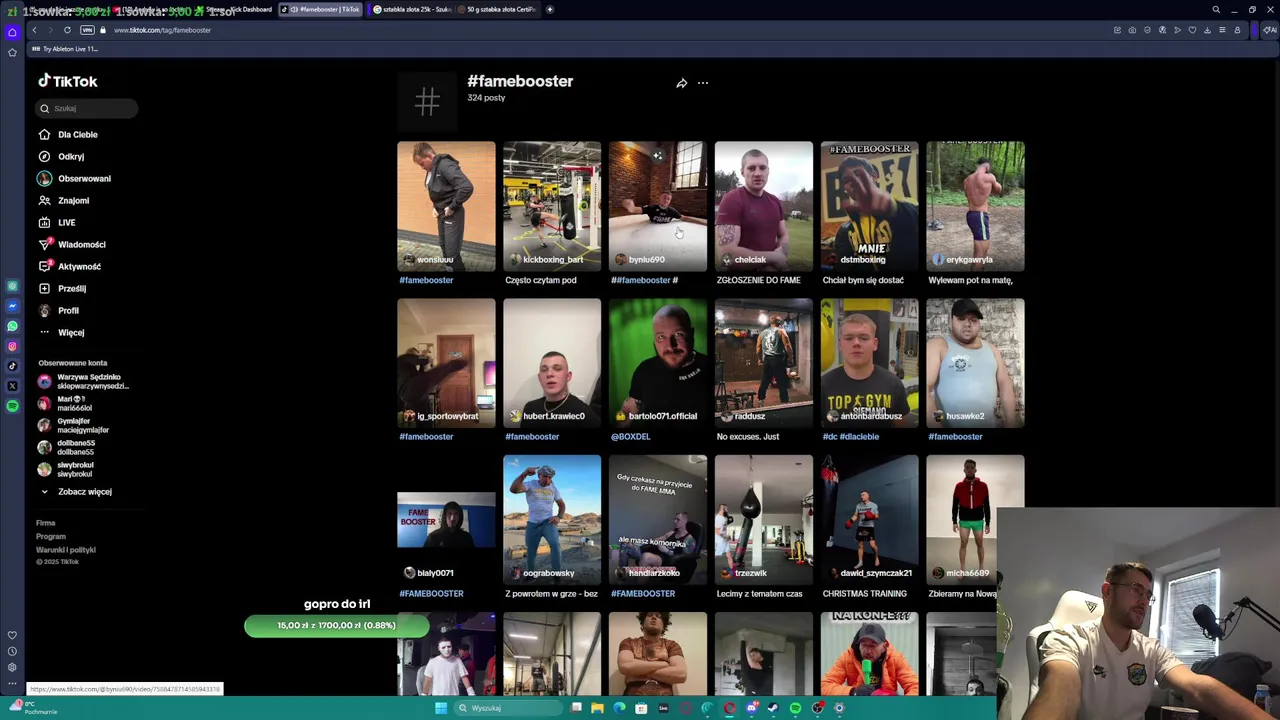Image resolution: width=1280 pixels, height=720 pixels.
Task: Focus the Szukaj search field
Action: (88, 108)
